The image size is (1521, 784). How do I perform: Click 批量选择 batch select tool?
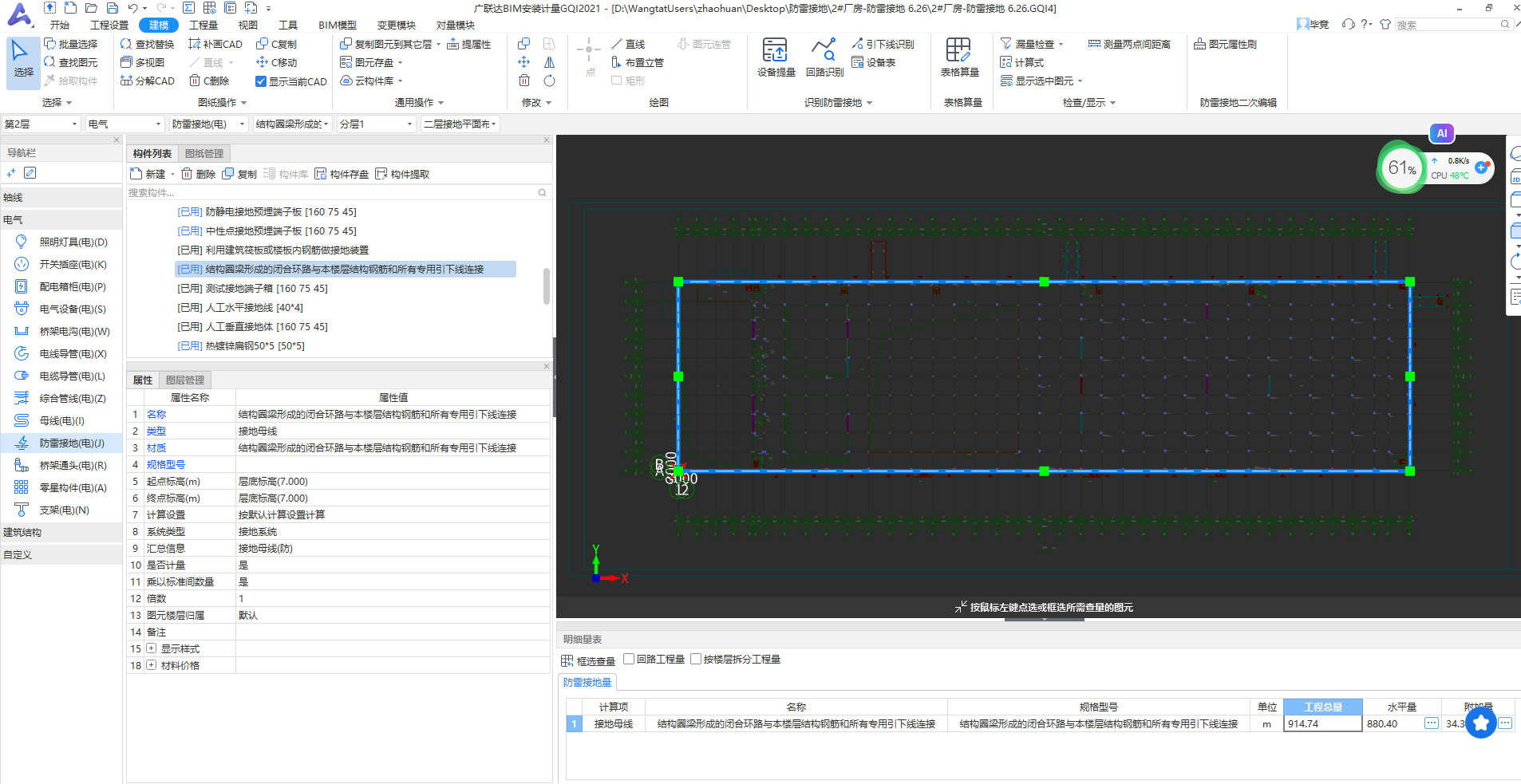point(71,44)
